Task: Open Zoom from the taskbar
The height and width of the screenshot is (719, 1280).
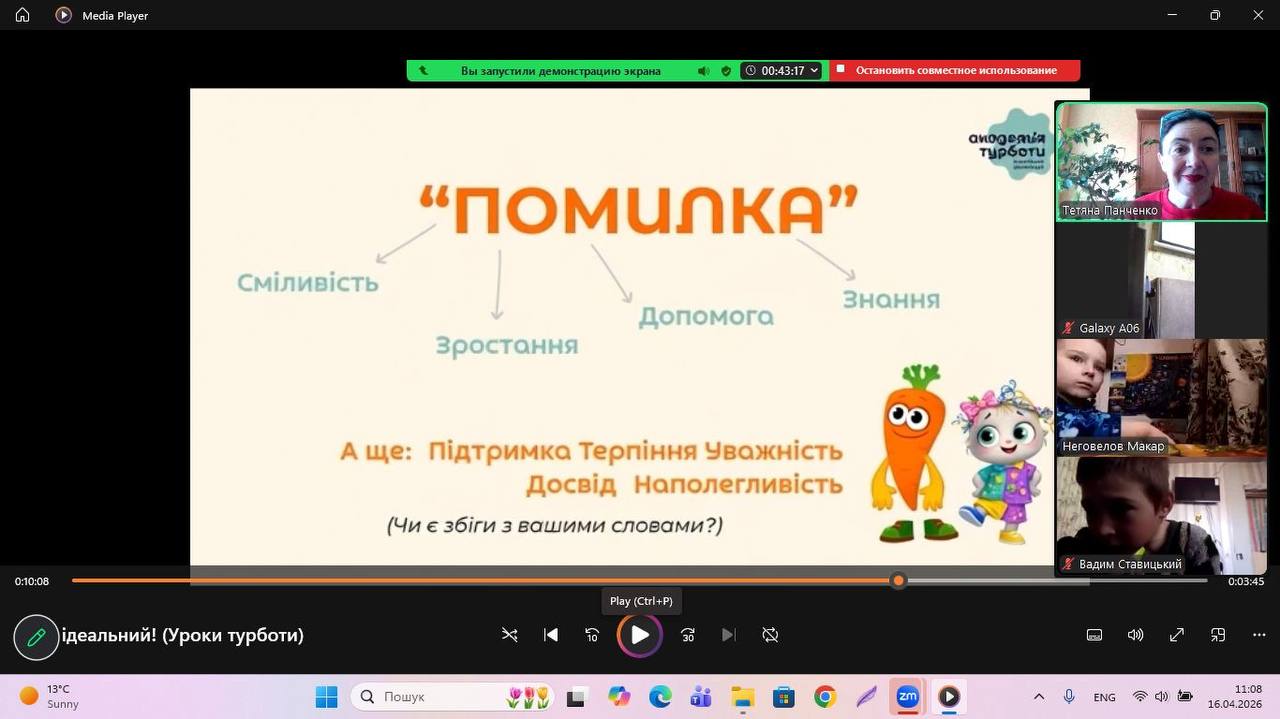Action: tap(907, 697)
